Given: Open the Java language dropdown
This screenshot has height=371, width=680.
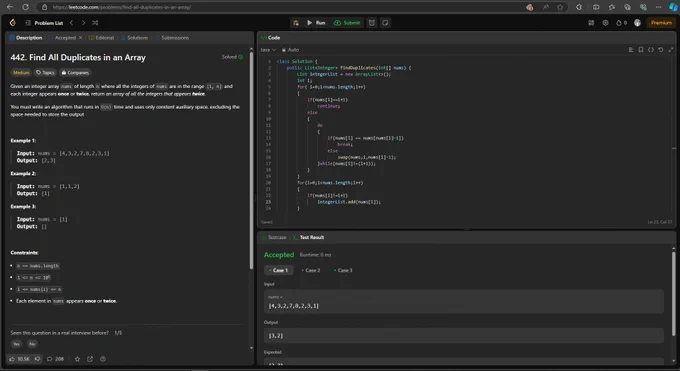Looking at the screenshot, I should [268, 50].
